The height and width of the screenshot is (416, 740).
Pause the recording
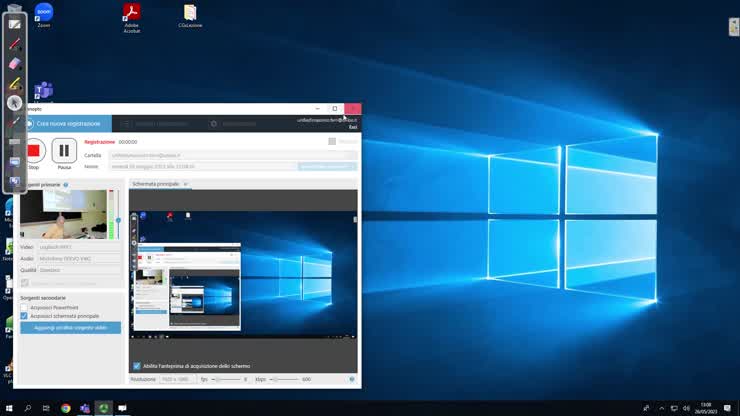[x=64, y=151]
